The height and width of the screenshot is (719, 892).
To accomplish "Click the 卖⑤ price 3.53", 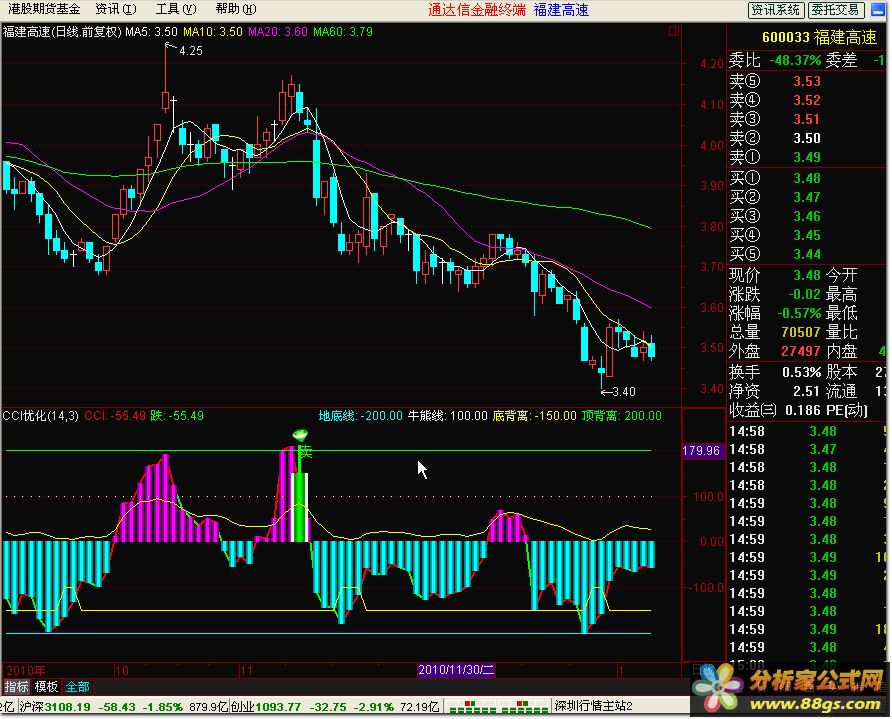I will click(x=807, y=81).
